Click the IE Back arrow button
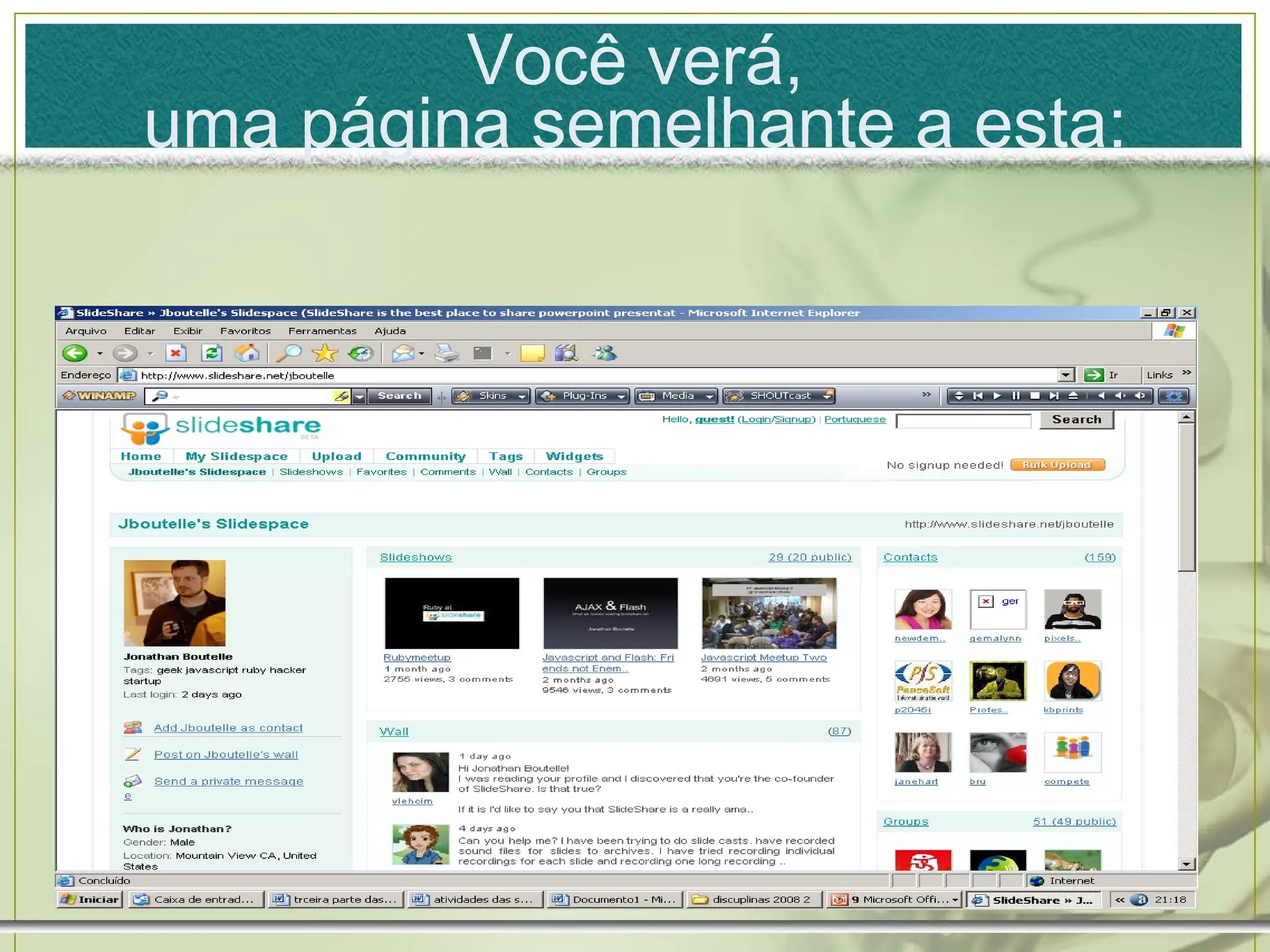1270x952 pixels. coord(75,353)
